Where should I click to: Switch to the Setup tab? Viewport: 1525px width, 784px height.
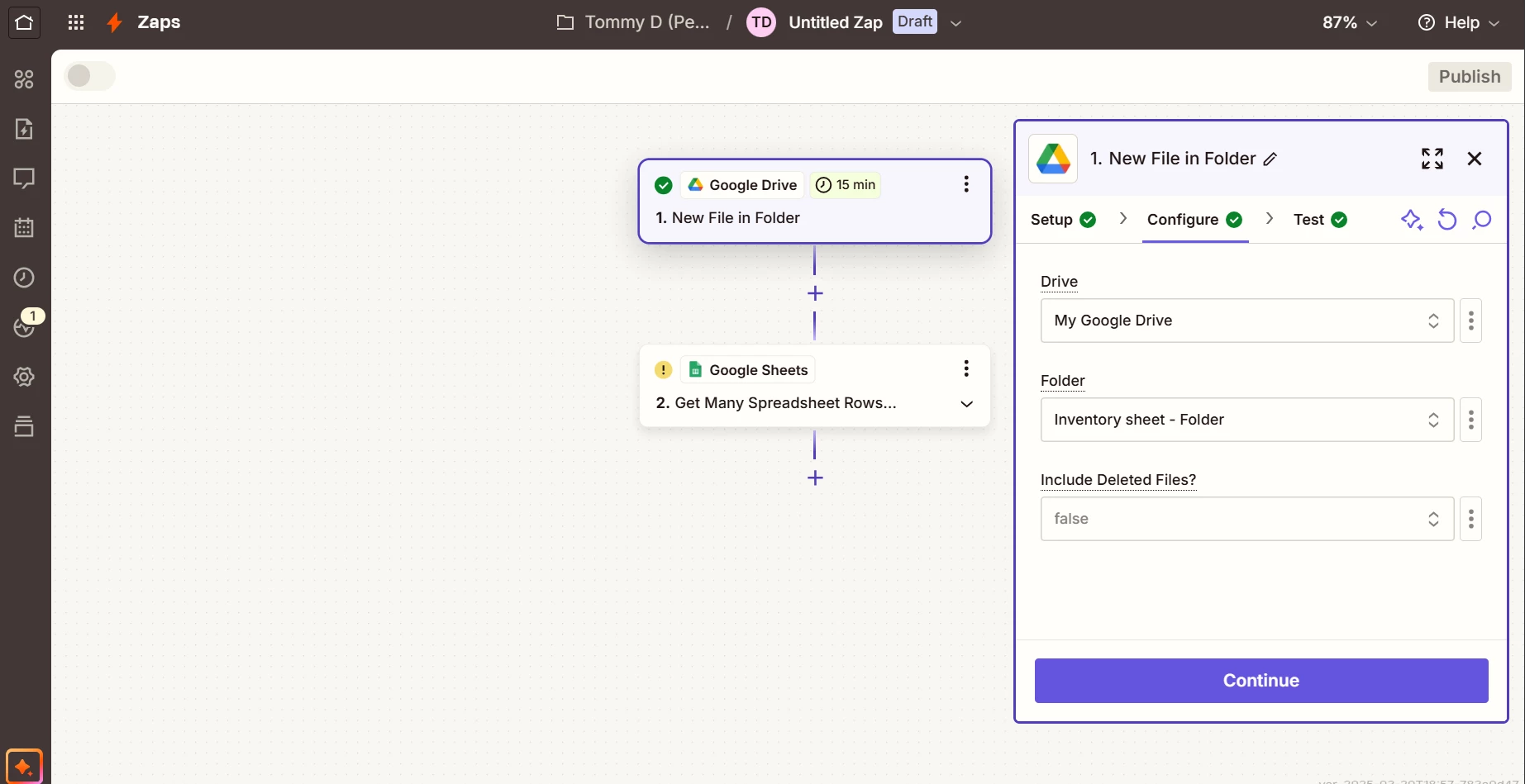[1063, 220]
